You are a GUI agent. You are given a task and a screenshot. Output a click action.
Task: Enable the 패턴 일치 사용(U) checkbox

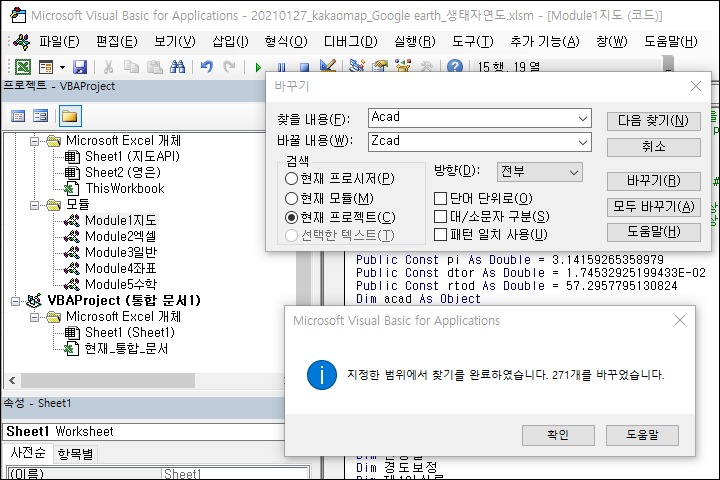pos(440,235)
